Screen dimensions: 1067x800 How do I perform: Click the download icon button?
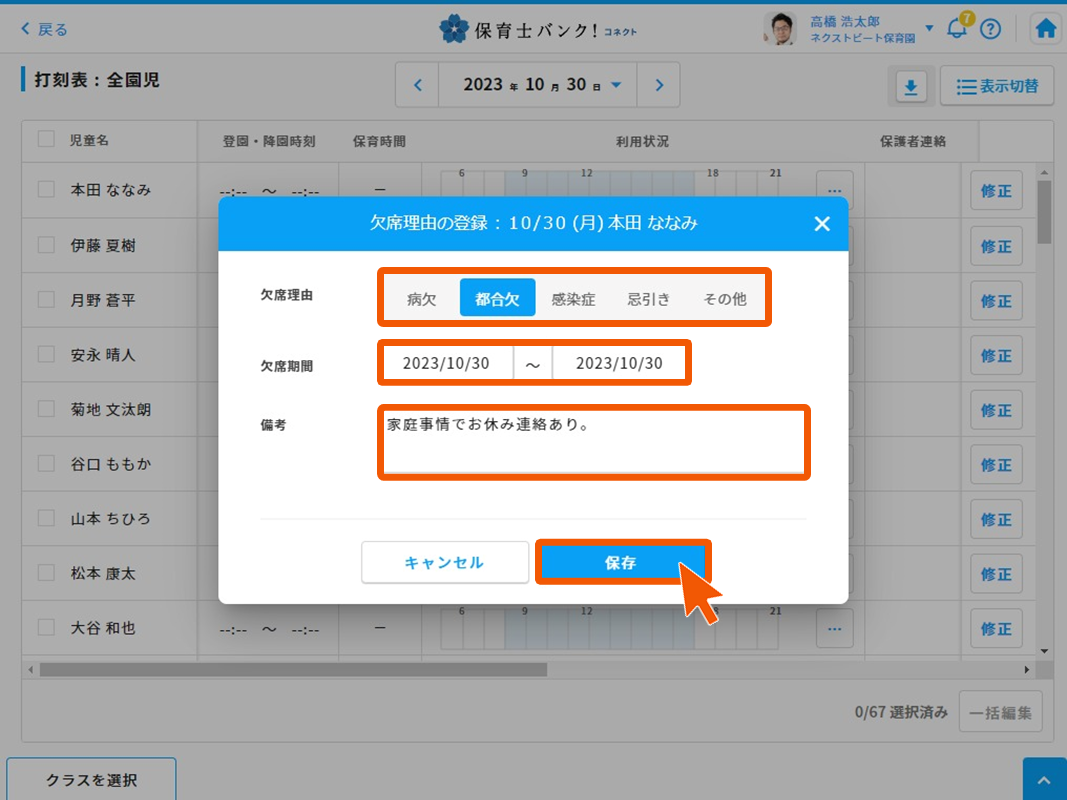point(910,87)
